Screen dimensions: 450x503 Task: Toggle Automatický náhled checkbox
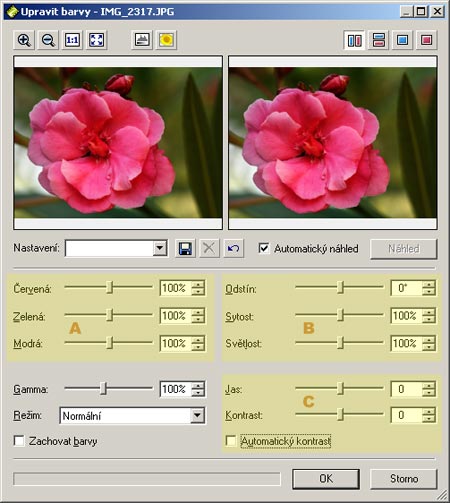tap(264, 248)
